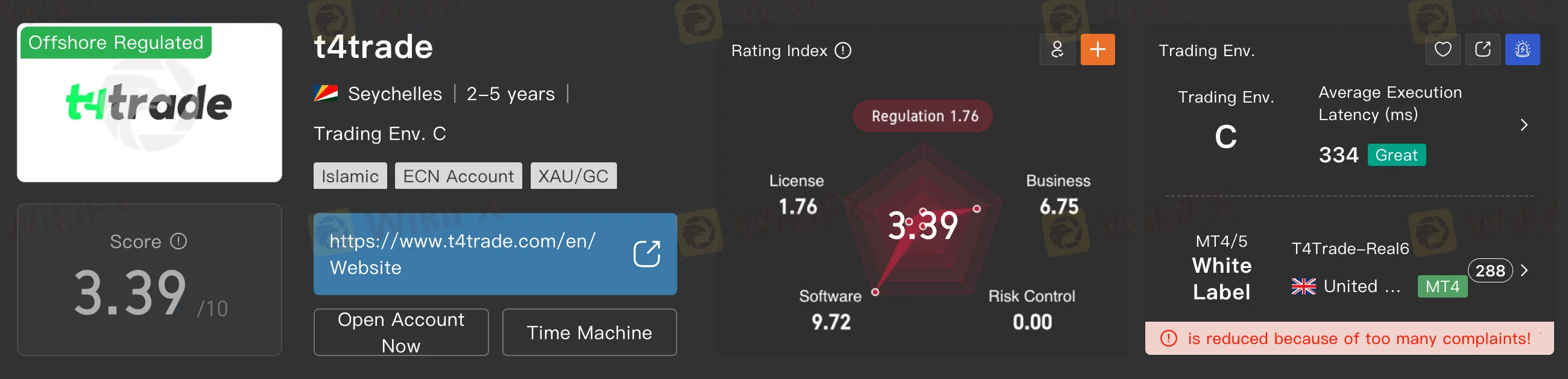
Task: Expand the Average Execution Latency details arrow
Action: click(1523, 125)
